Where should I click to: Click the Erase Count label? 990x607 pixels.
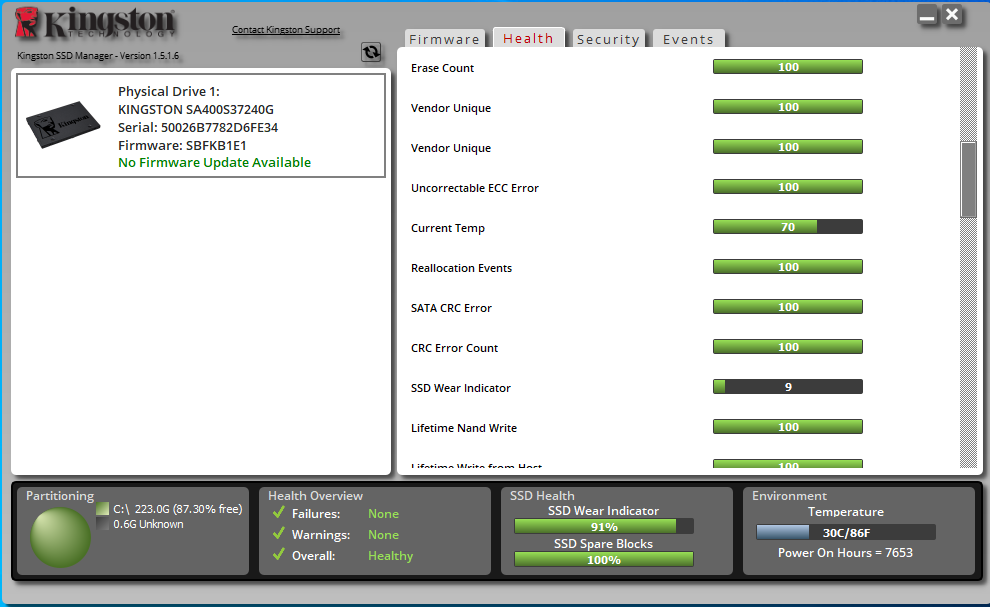pyautogui.click(x=442, y=68)
